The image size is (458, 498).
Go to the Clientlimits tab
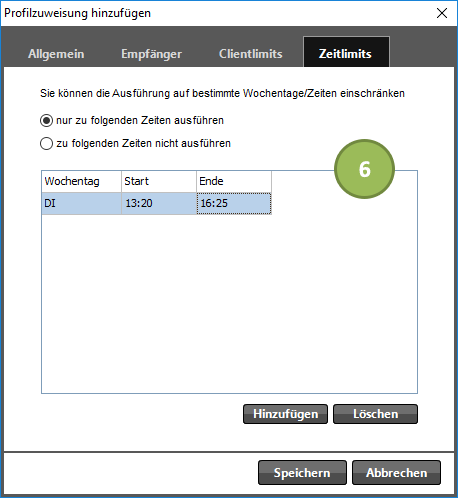pos(251,54)
